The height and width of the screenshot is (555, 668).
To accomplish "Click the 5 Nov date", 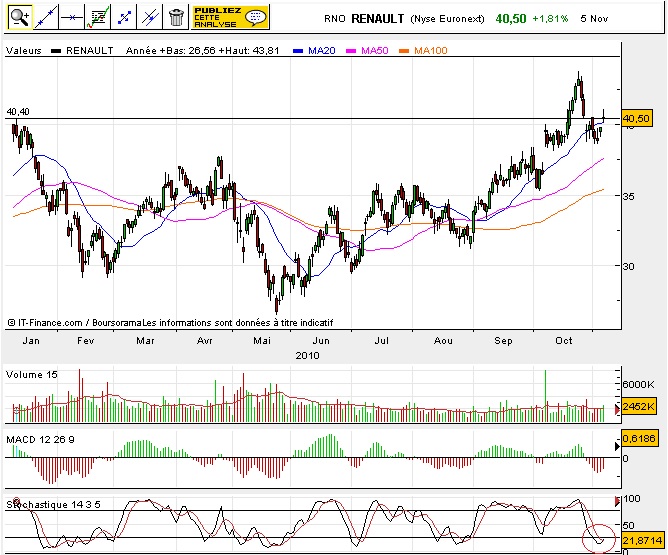I will pyautogui.click(x=594, y=19).
